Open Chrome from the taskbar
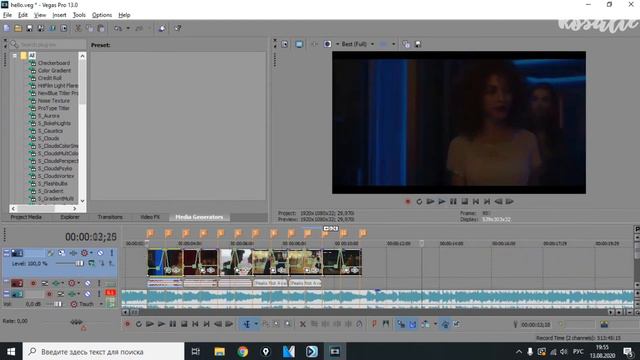The width and height of the screenshot is (640, 360). (242, 351)
